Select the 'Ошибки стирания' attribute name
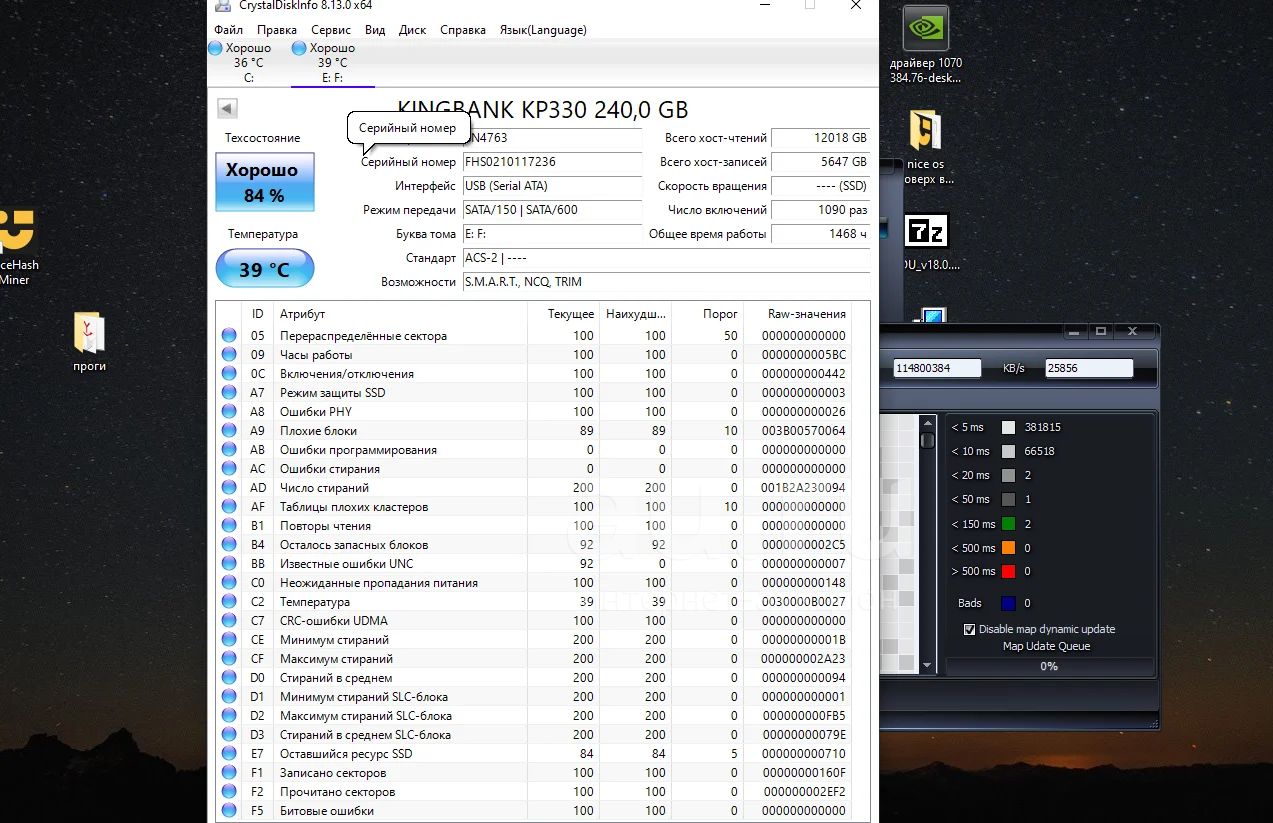The width and height of the screenshot is (1273, 823). [330, 469]
